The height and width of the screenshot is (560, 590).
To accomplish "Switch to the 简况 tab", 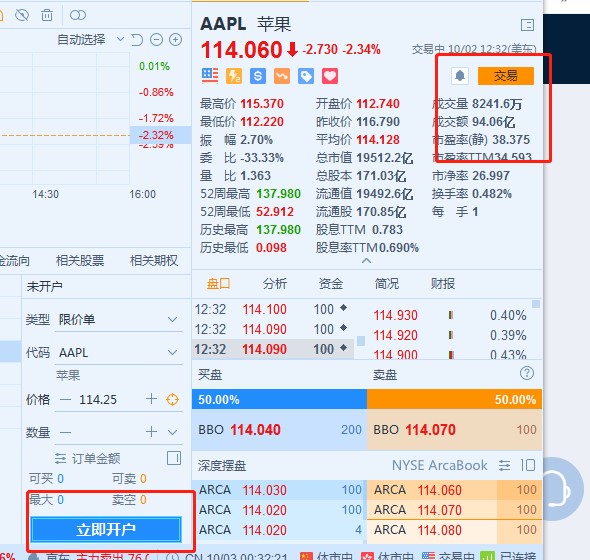I will coord(387,283).
